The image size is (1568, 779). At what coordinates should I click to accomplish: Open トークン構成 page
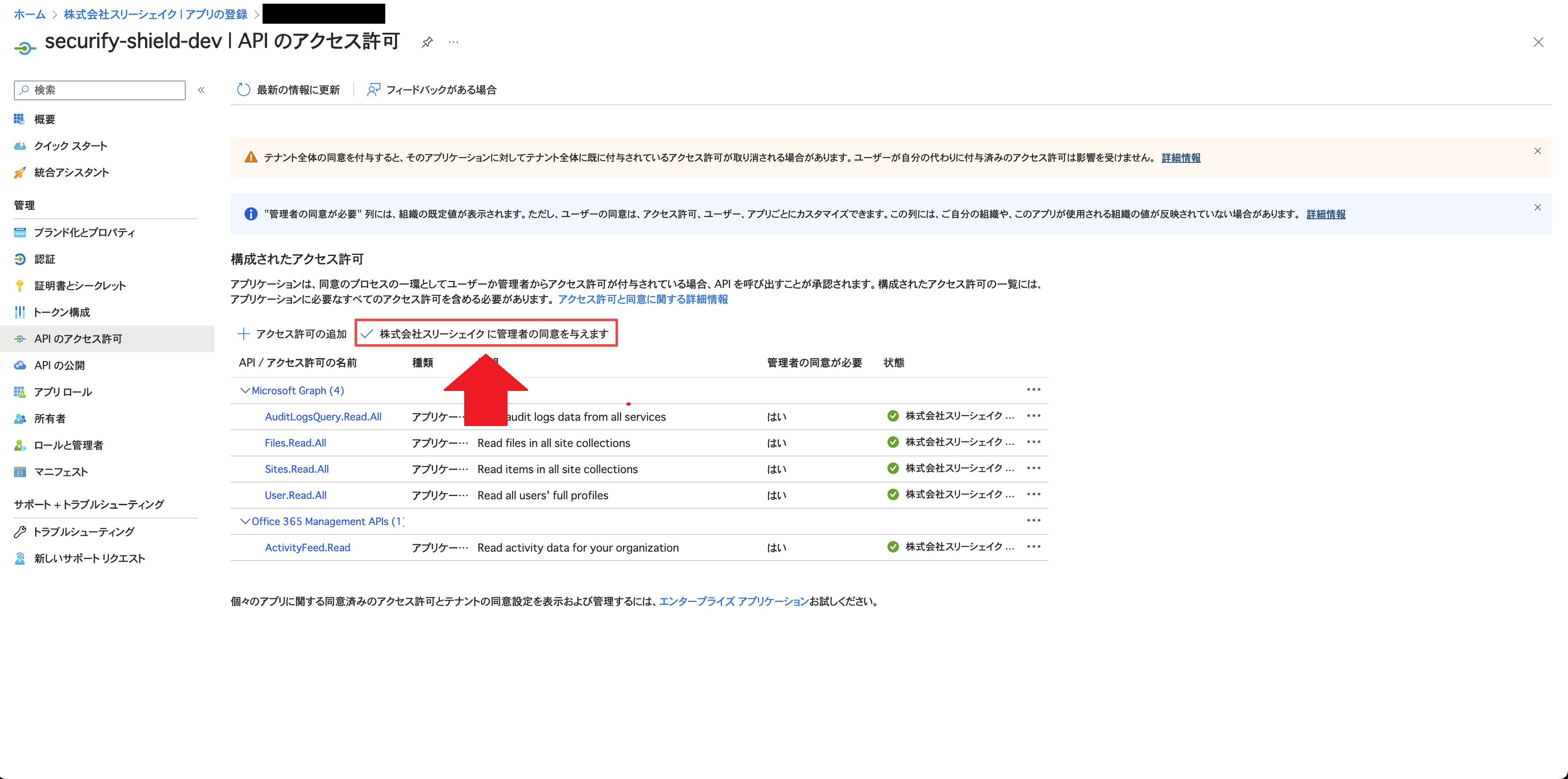(x=52, y=312)
